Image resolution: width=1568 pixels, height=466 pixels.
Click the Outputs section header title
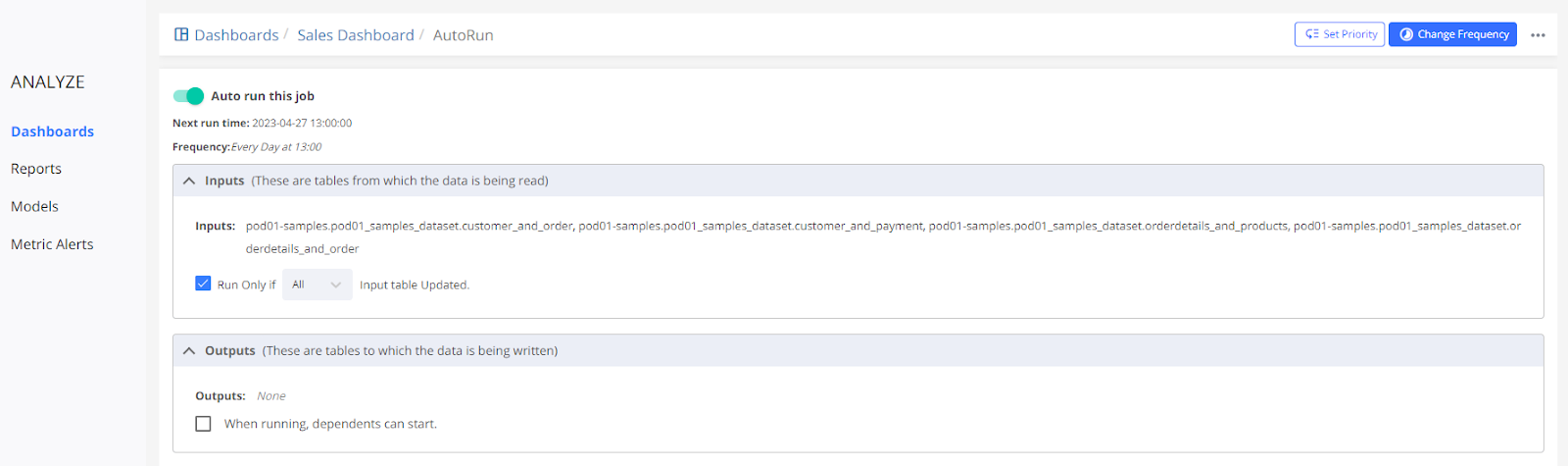pos(230,350)
